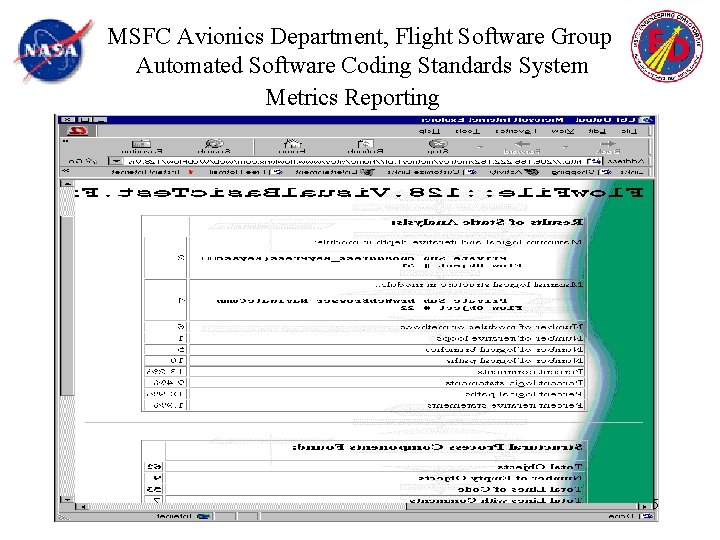Click the 'Total Objects' row label

coord(540,467)
